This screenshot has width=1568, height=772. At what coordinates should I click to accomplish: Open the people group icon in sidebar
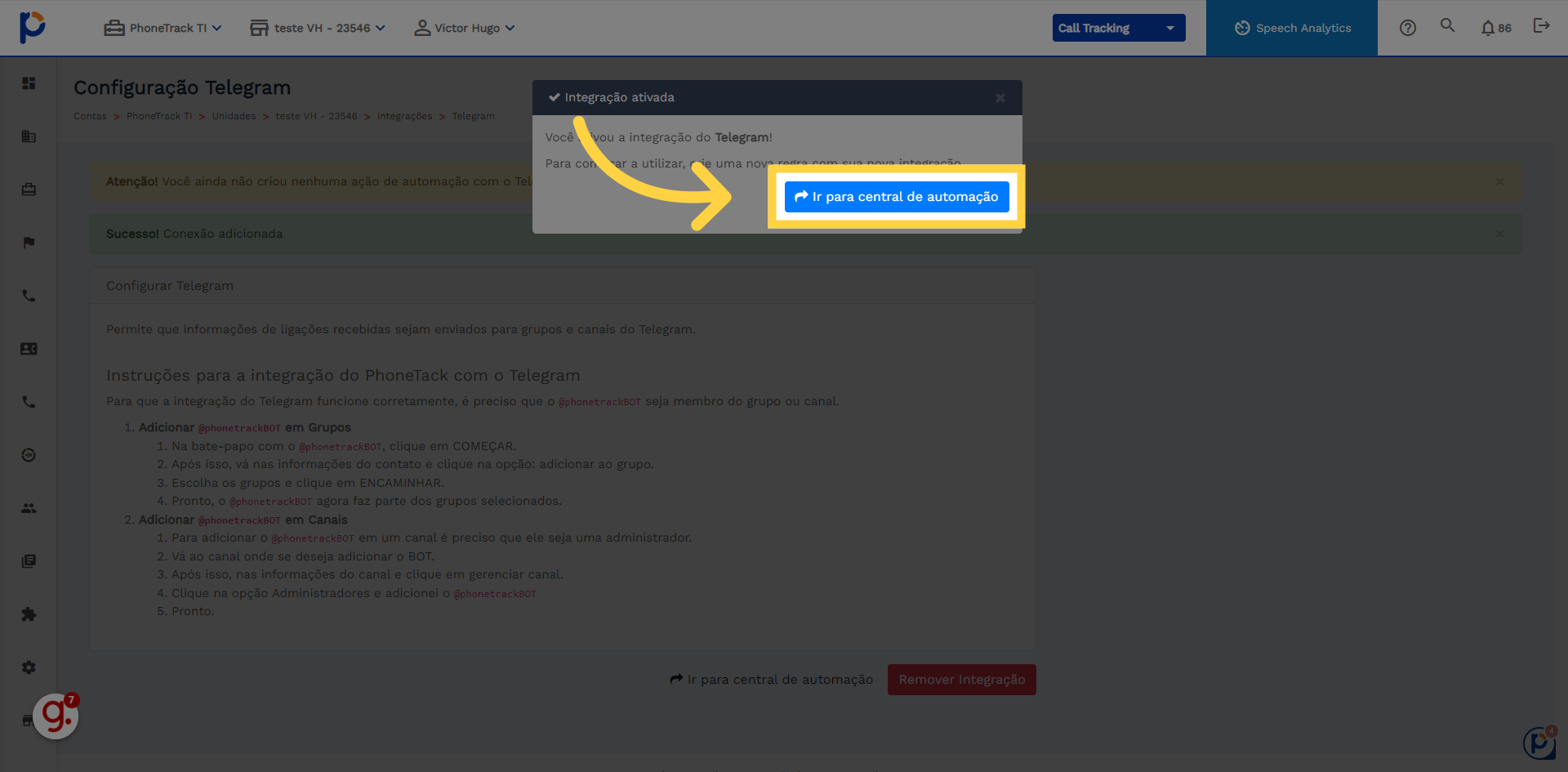click(x=29, y=508)
